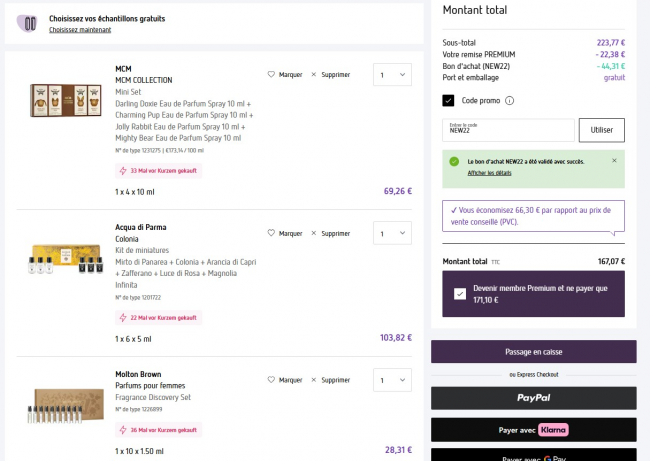This screenshot has height=461, width=650.
Task: Dismiss the NEW22 voucher success message
Action: pyautogui.click(x=614, y=160)
